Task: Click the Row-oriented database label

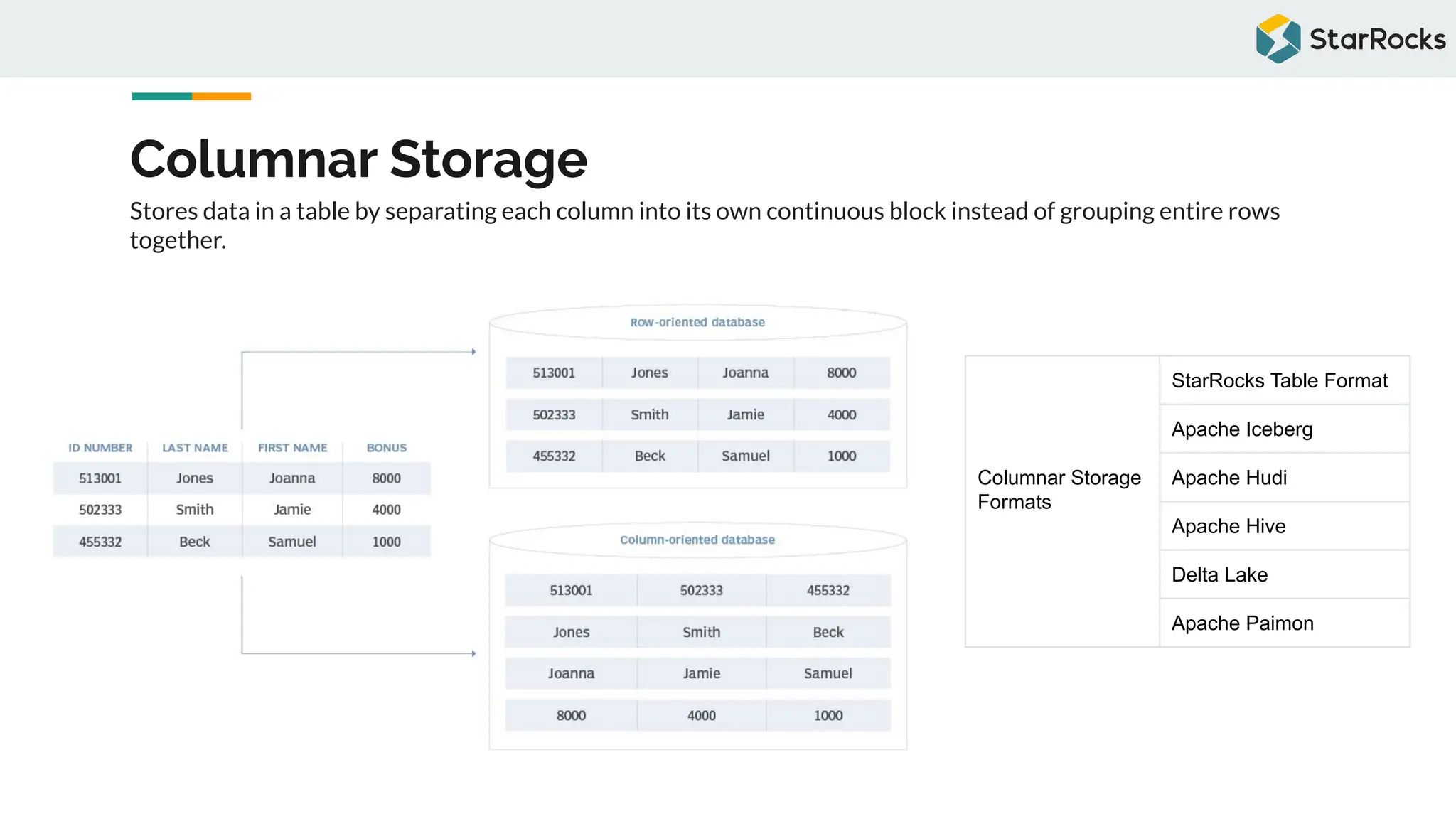Action: (x=697, y=322)
